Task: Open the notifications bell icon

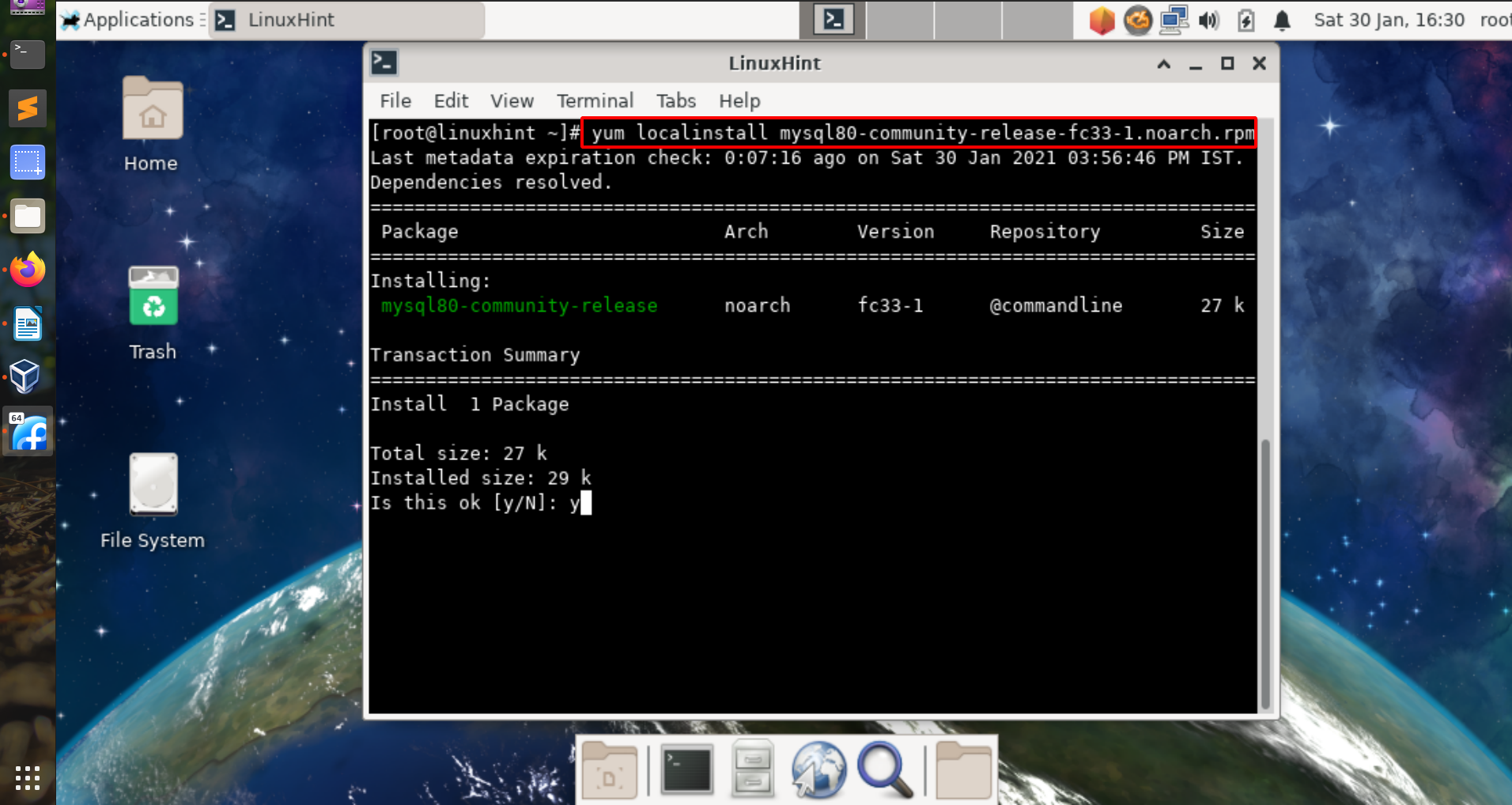Action: coord(1282,20)
